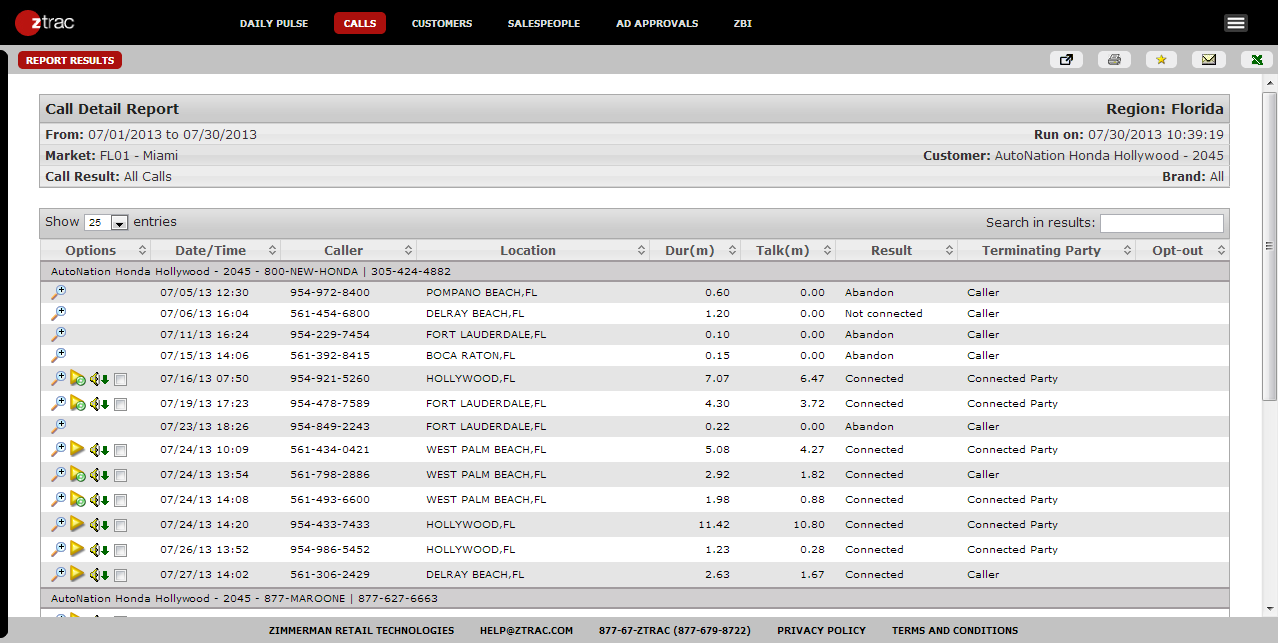Download audio for the 07/16/13 07:50 call
Viewport: 1278px width, 643px height.
point(99,379)
